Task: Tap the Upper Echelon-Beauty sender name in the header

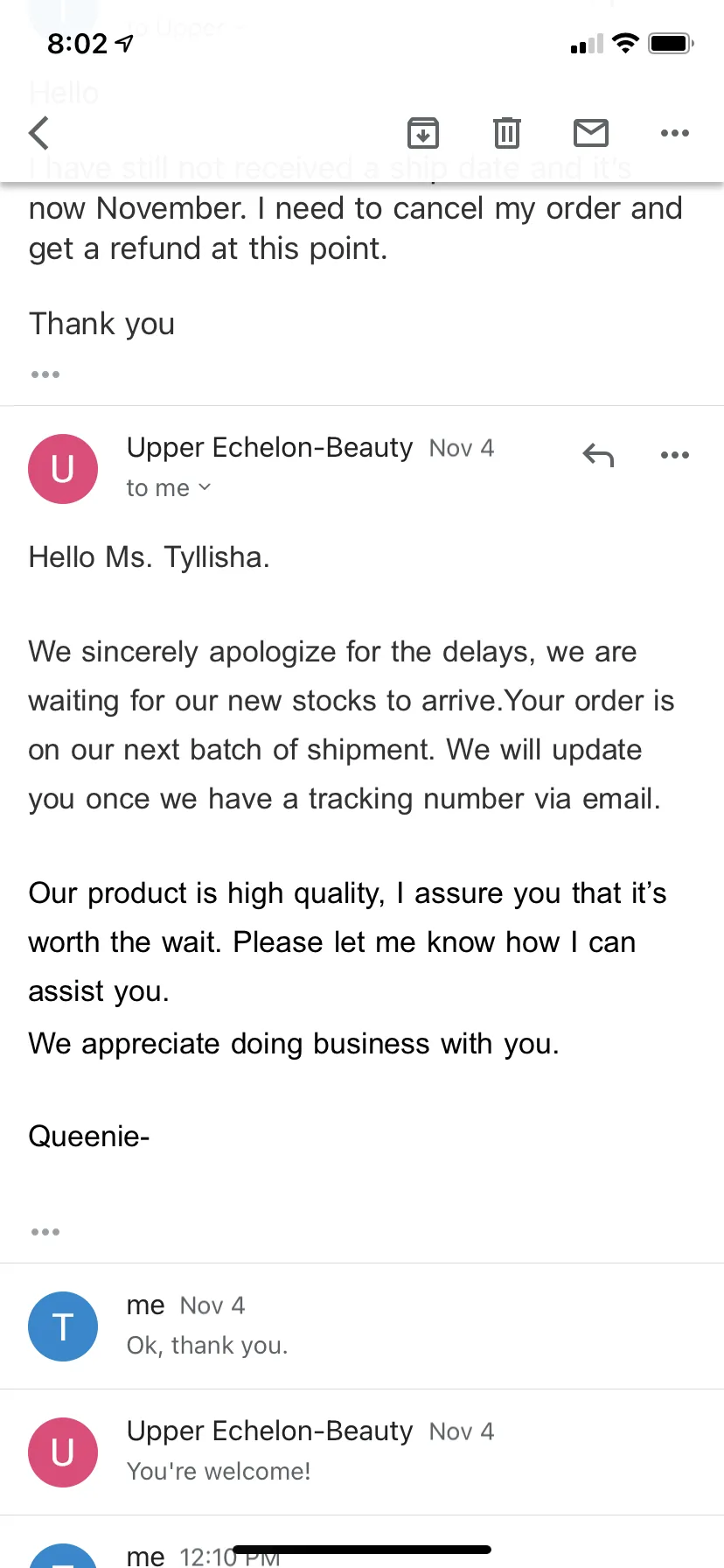Action: (x=269, y=447)
